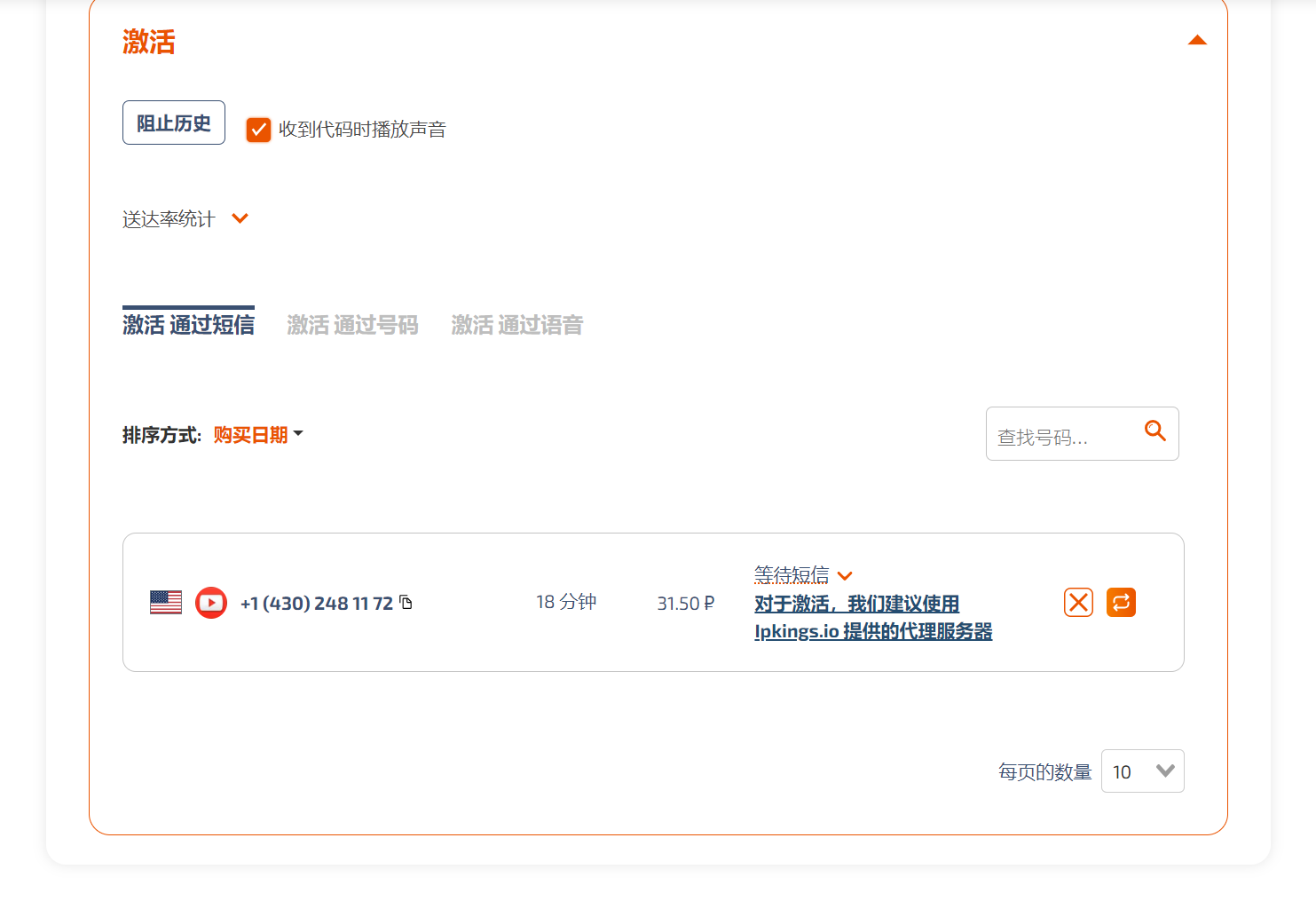Switch to 激活 通过语音 tab
This screenshot has height=909, width=1316.
coord(517,325)
